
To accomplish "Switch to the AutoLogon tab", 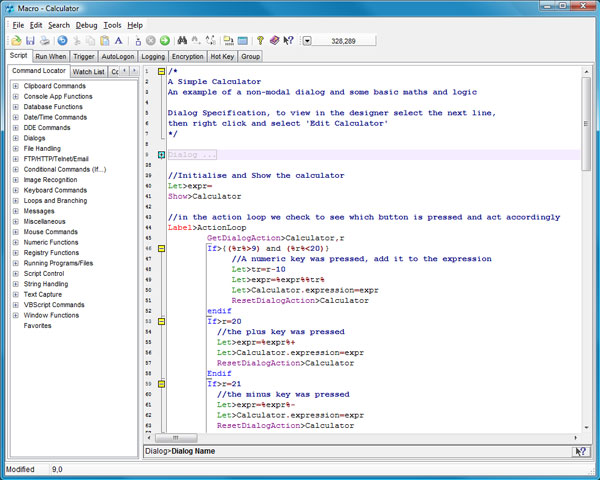I will 118,57.
